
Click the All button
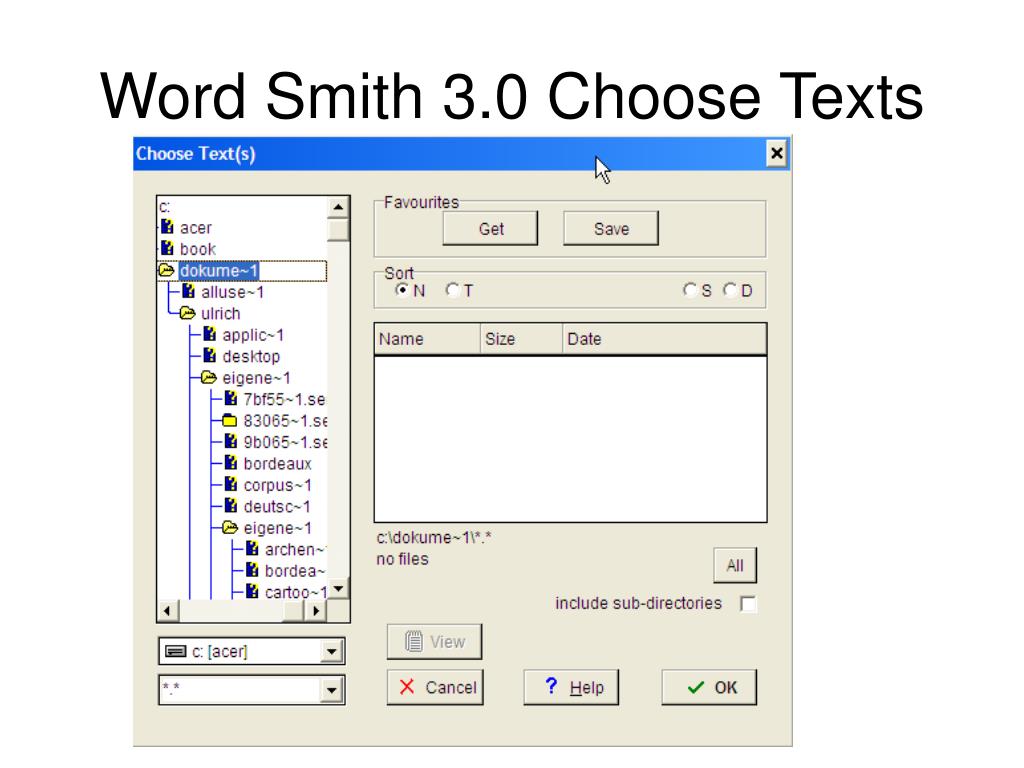click(735, 566)
